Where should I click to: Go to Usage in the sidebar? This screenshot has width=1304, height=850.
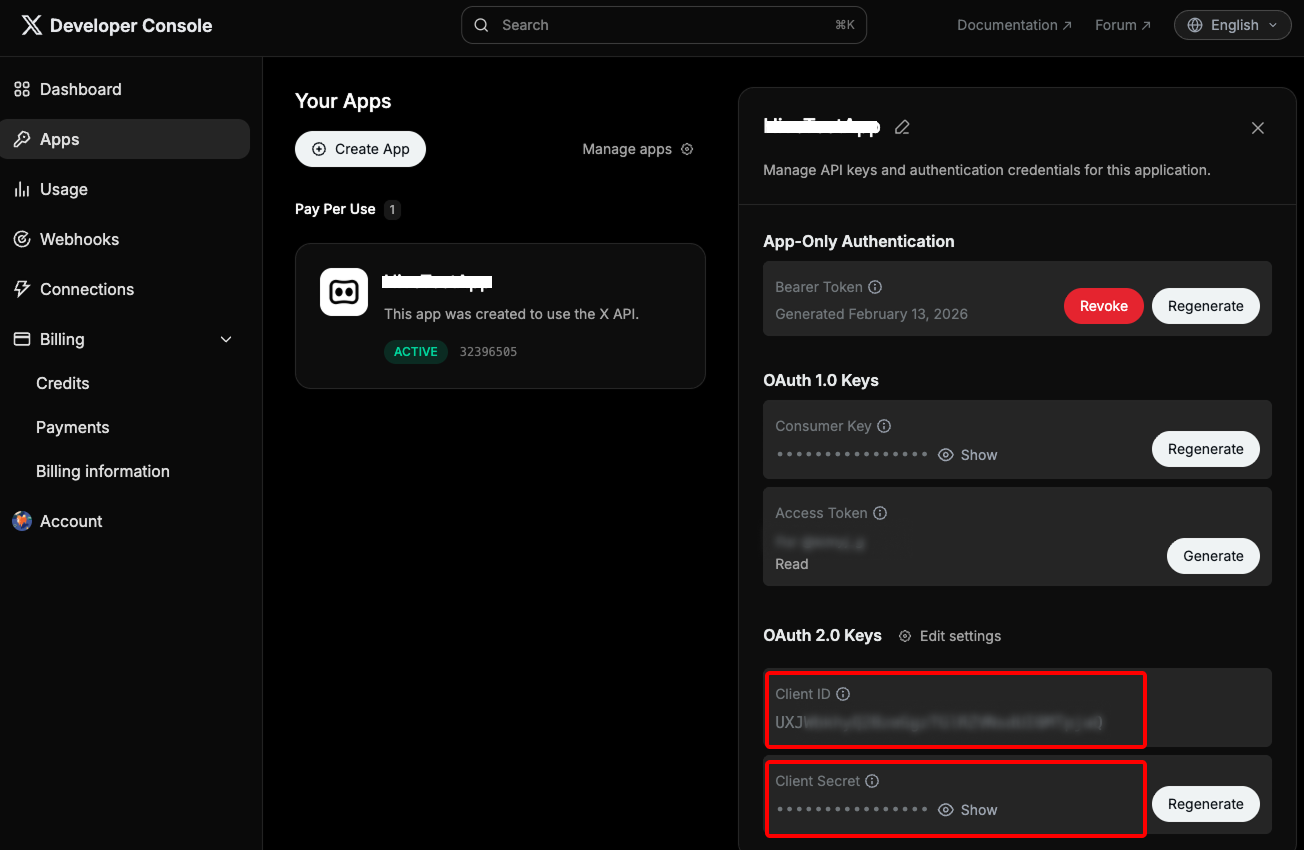point(63,189)
